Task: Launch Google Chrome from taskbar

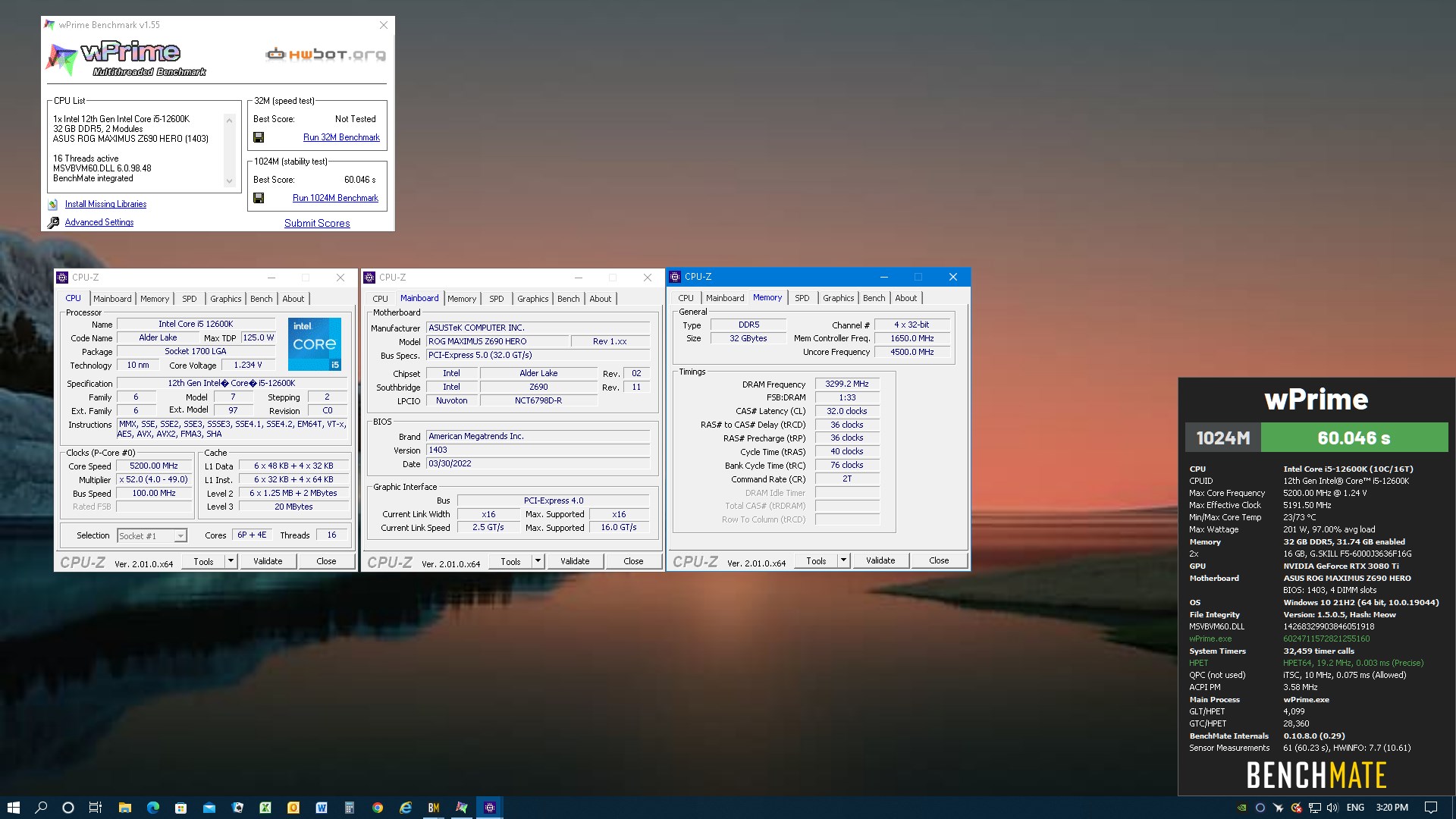Action: tap(378, 808)
